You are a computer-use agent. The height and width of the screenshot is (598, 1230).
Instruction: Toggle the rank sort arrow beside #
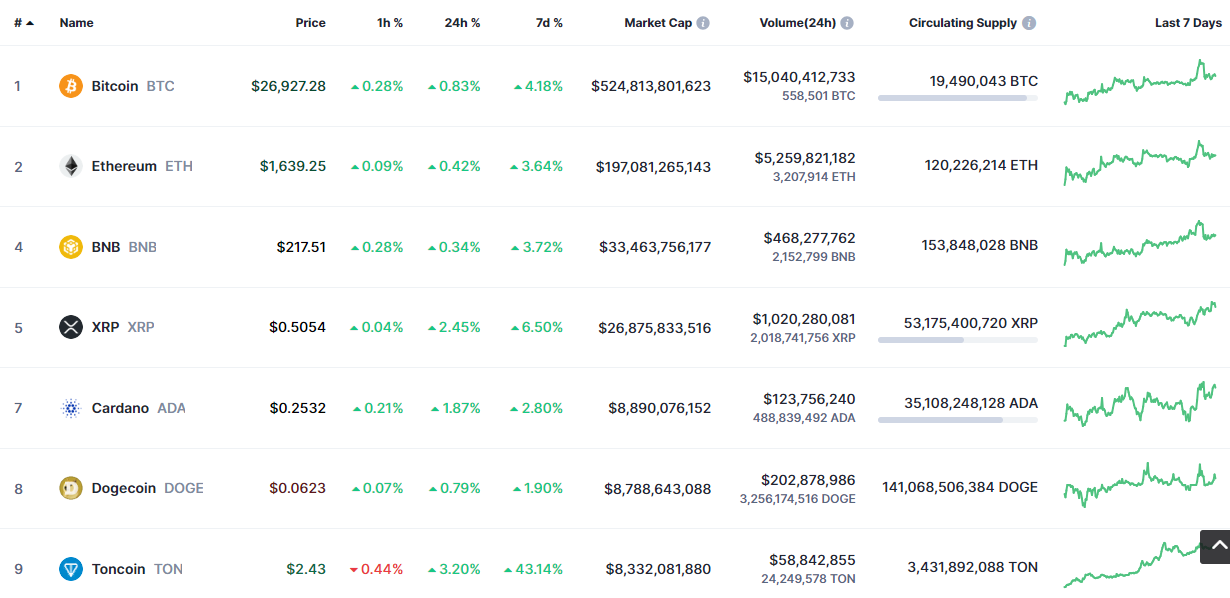tap(30, 23)
